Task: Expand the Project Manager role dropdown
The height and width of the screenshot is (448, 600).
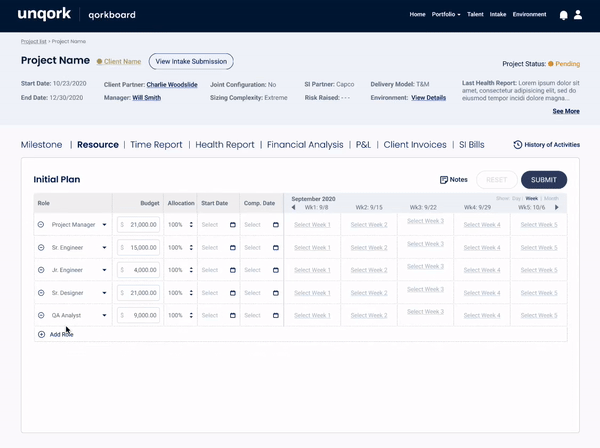Action: click(x=104, y=225)
